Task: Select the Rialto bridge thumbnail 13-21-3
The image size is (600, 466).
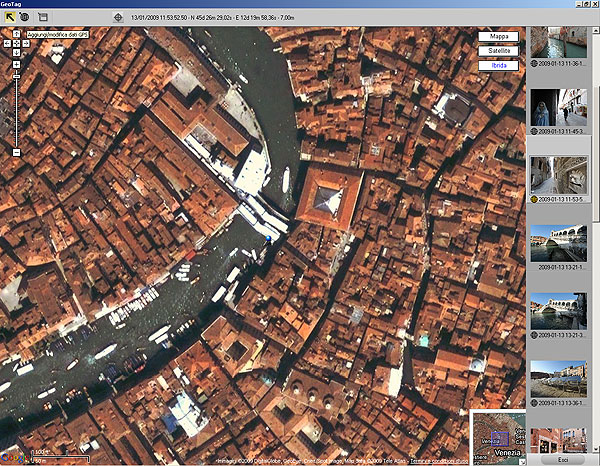Action: pyautogui.click(x=559, y=311)
